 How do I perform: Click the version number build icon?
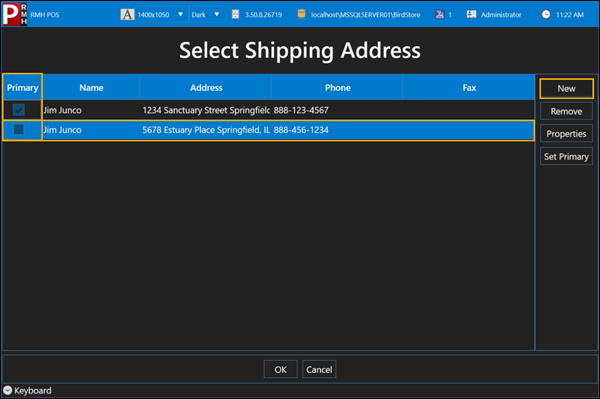[235, 15]
